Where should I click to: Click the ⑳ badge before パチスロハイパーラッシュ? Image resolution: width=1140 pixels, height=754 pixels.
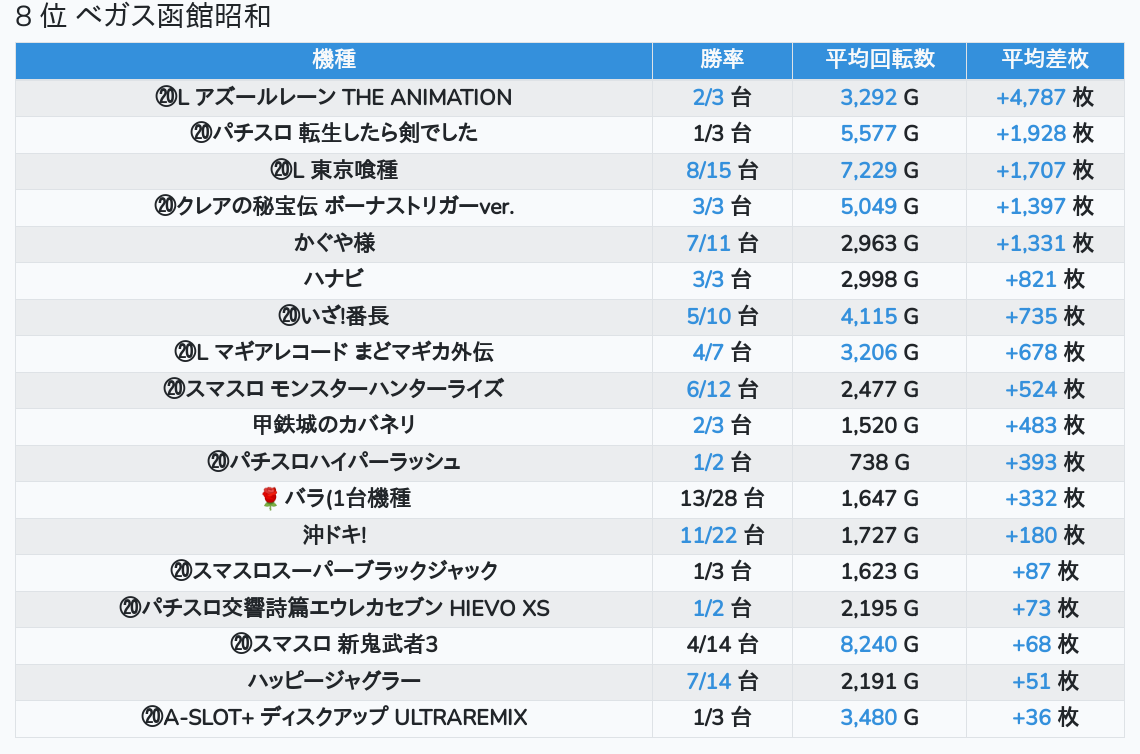[219, 462]
